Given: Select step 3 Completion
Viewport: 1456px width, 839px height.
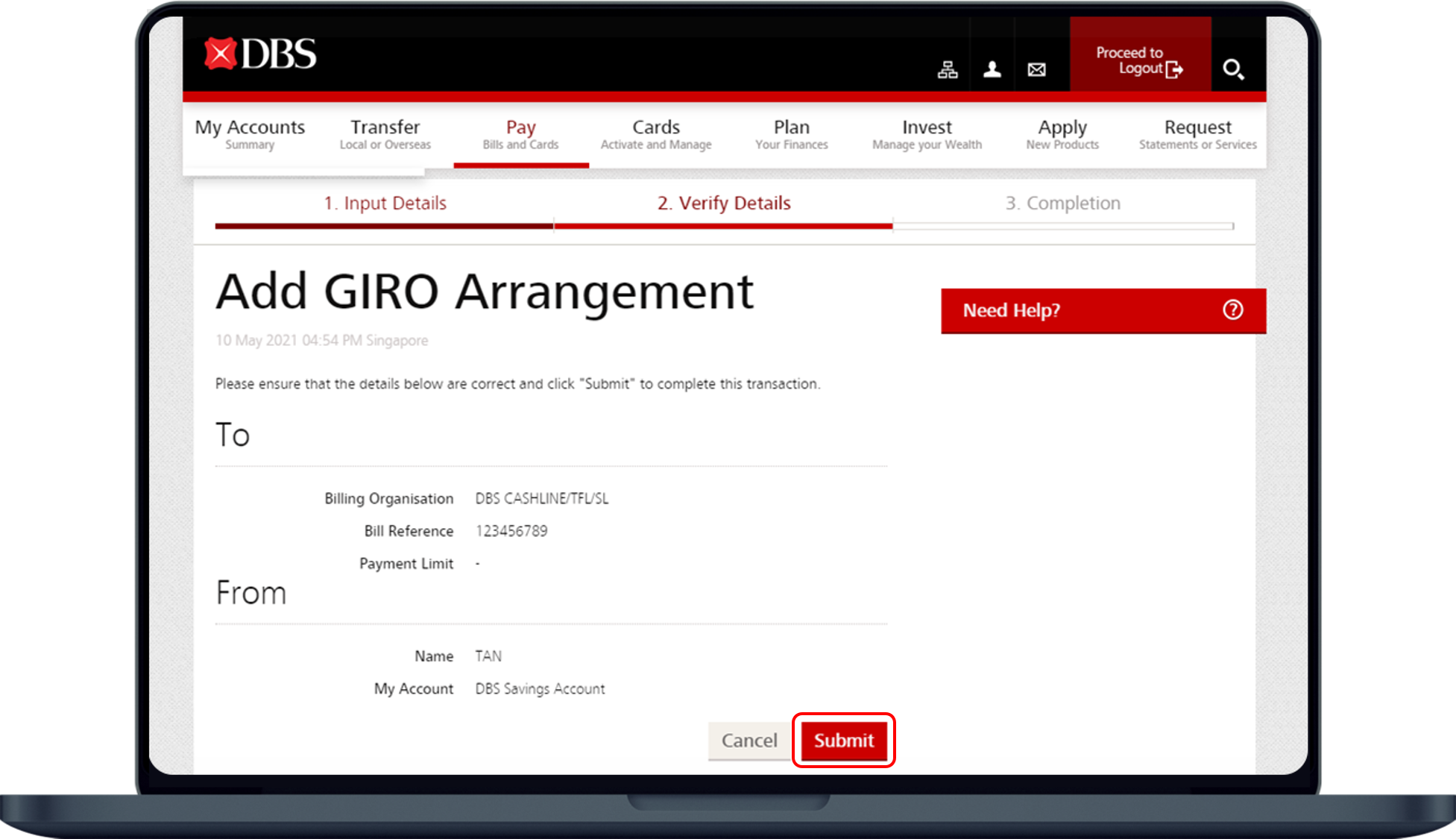Looking at the screenshot, I should [x=1062, y=203].
